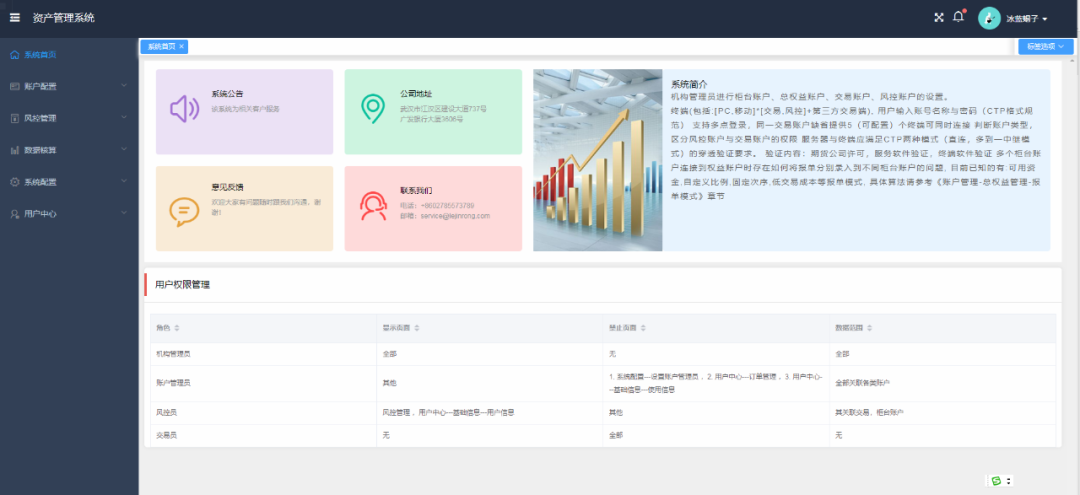Click the bar chart icon beside 数据核算
The width and height of the screenshot is (1080, 495).
[x=14, y=150]
